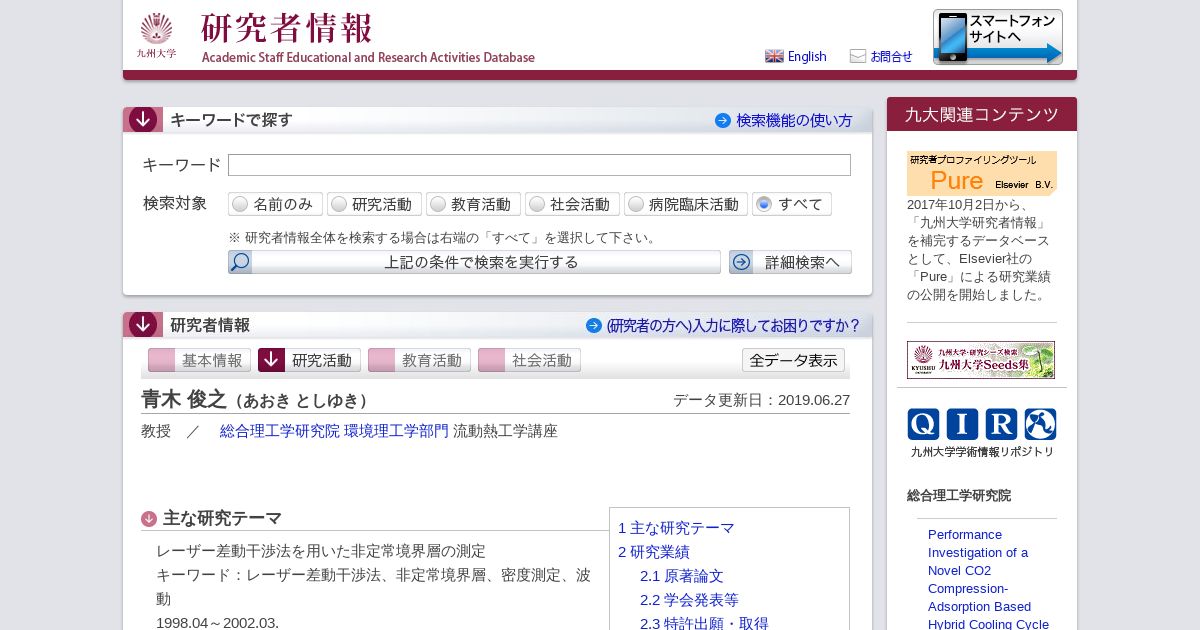Select the 教育活動 search target radio
1200x630 pixels.
(438, 204)
